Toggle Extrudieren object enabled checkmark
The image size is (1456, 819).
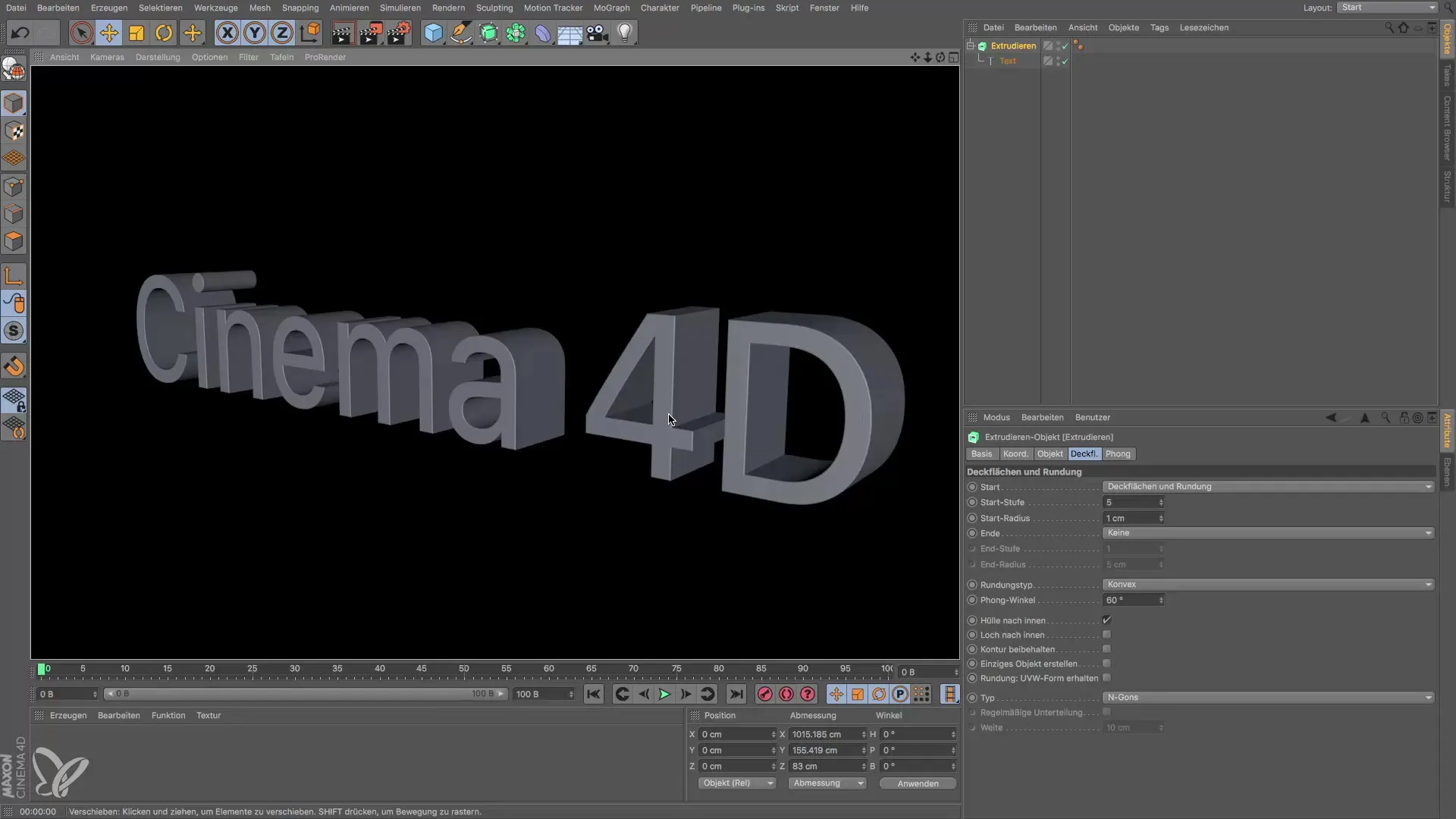(x=1065, y=46)
